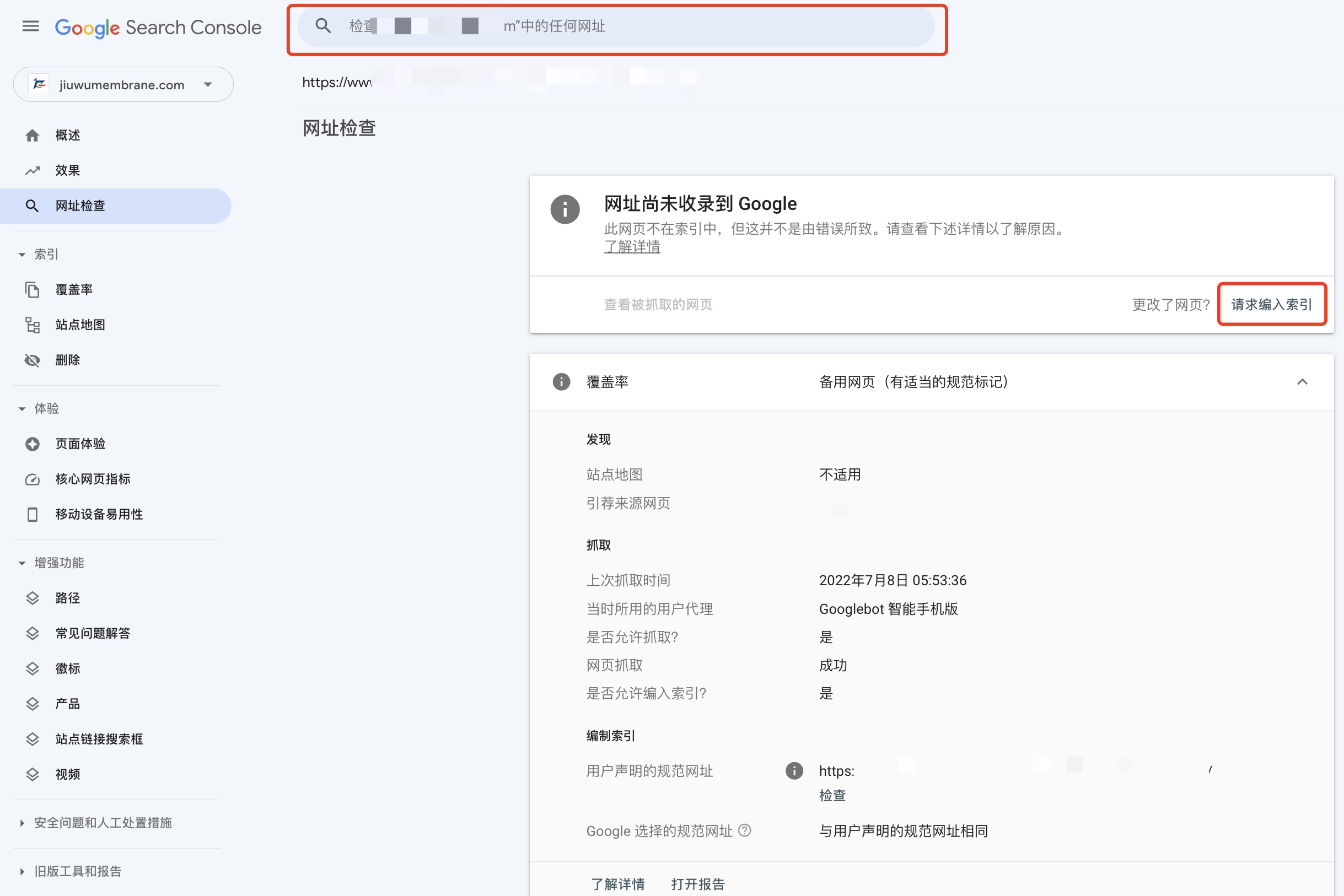Click the 打开报告 button

(x=697, y=884)
